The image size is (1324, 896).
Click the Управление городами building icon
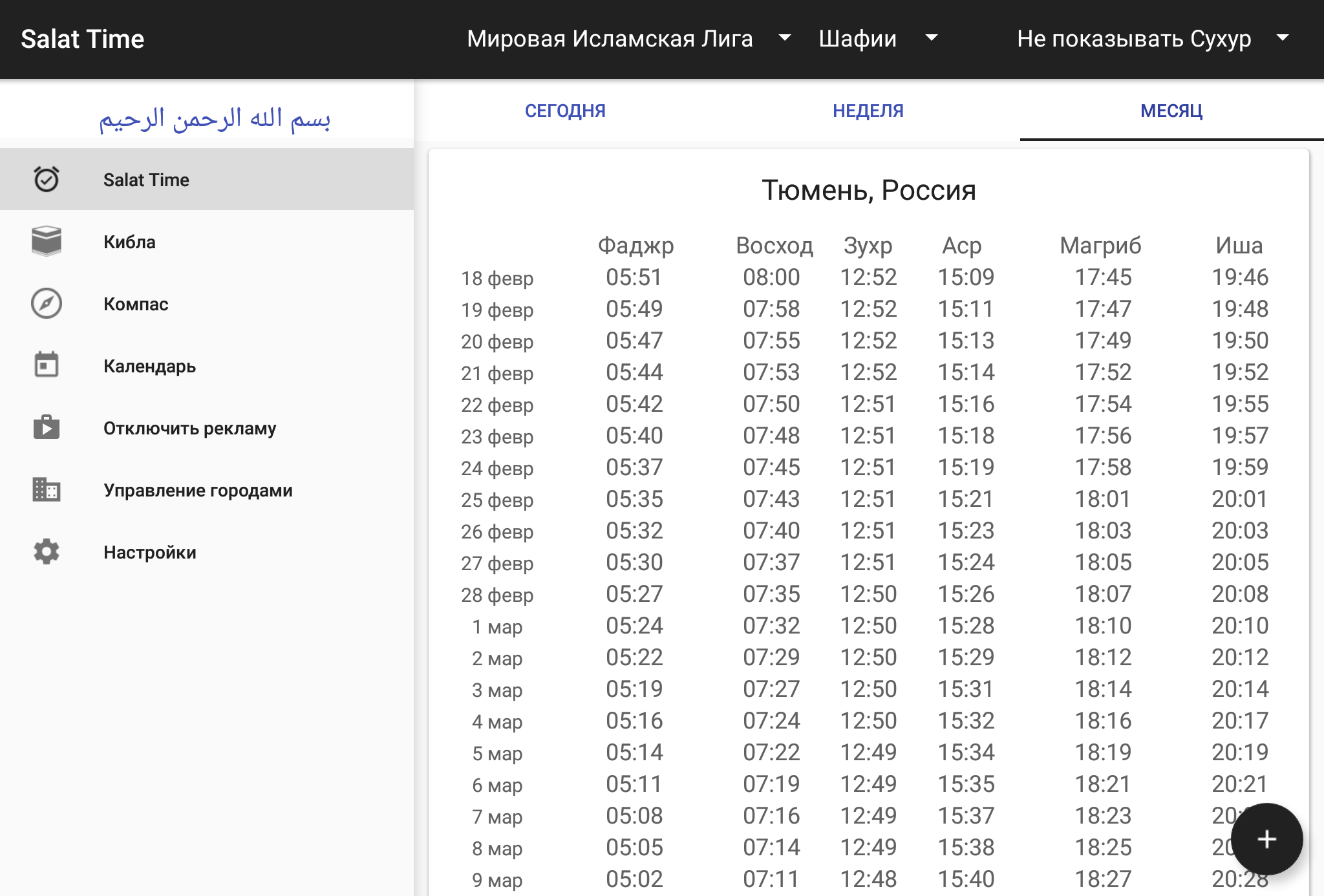click(47, 489)
